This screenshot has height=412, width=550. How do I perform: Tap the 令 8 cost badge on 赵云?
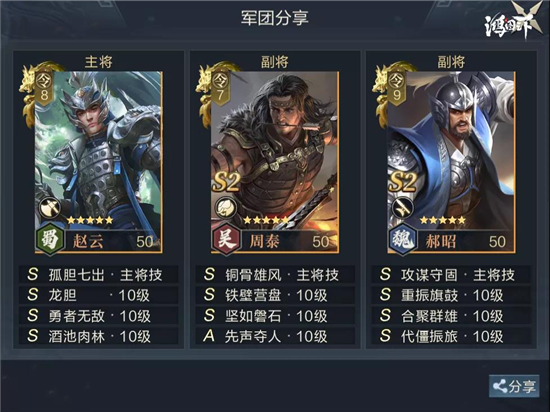coord(44,88)
